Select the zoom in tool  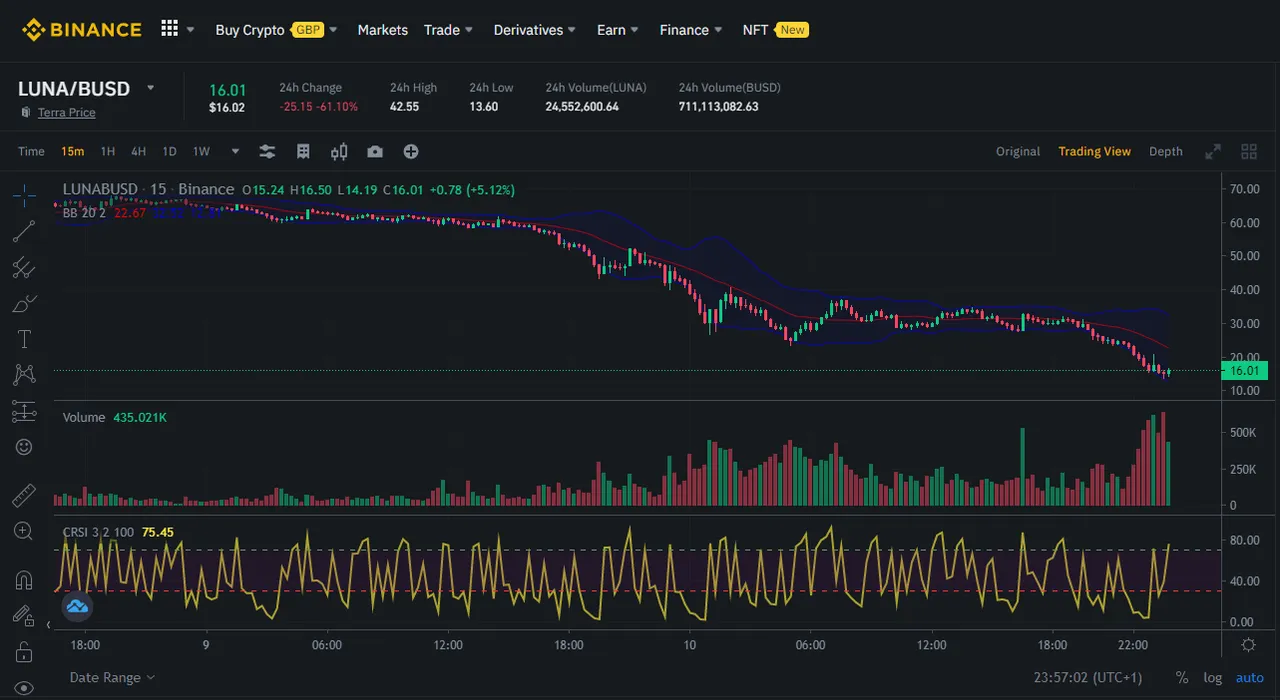(24, 531)
